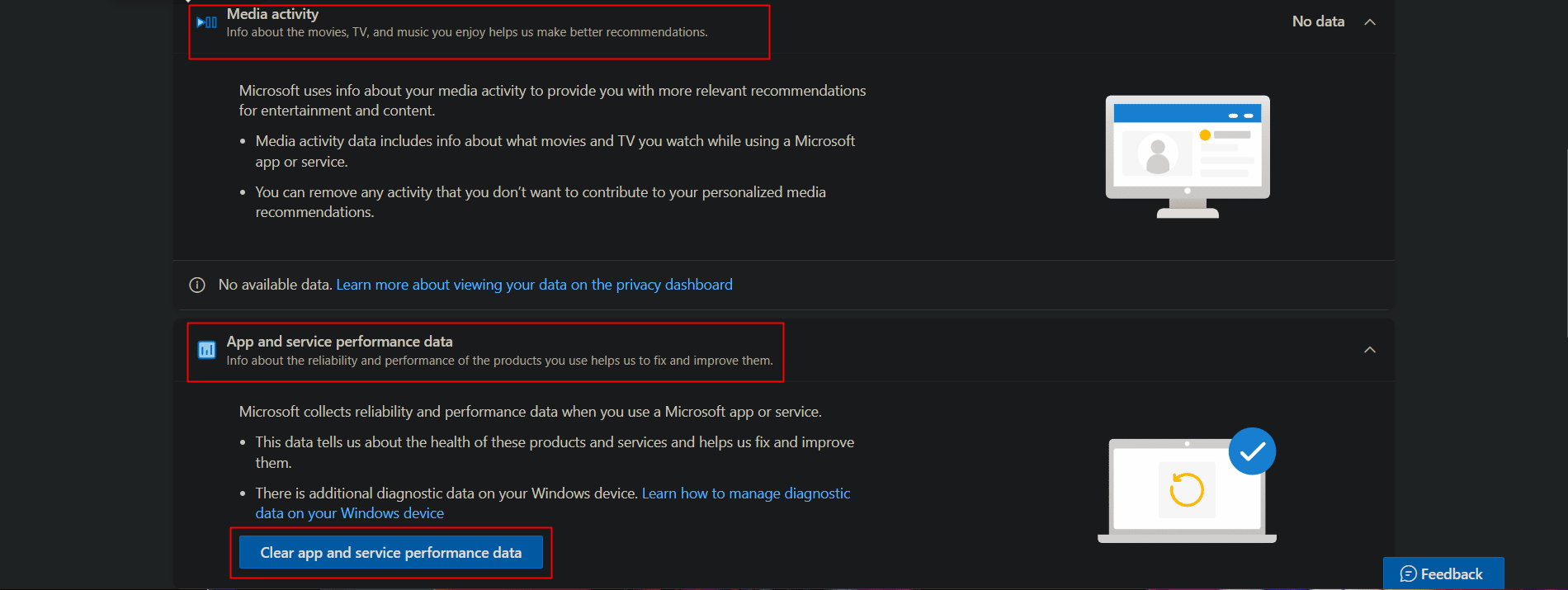Open the Feedback button
Screen dimensions: 1568x590
coord(1443,573)
